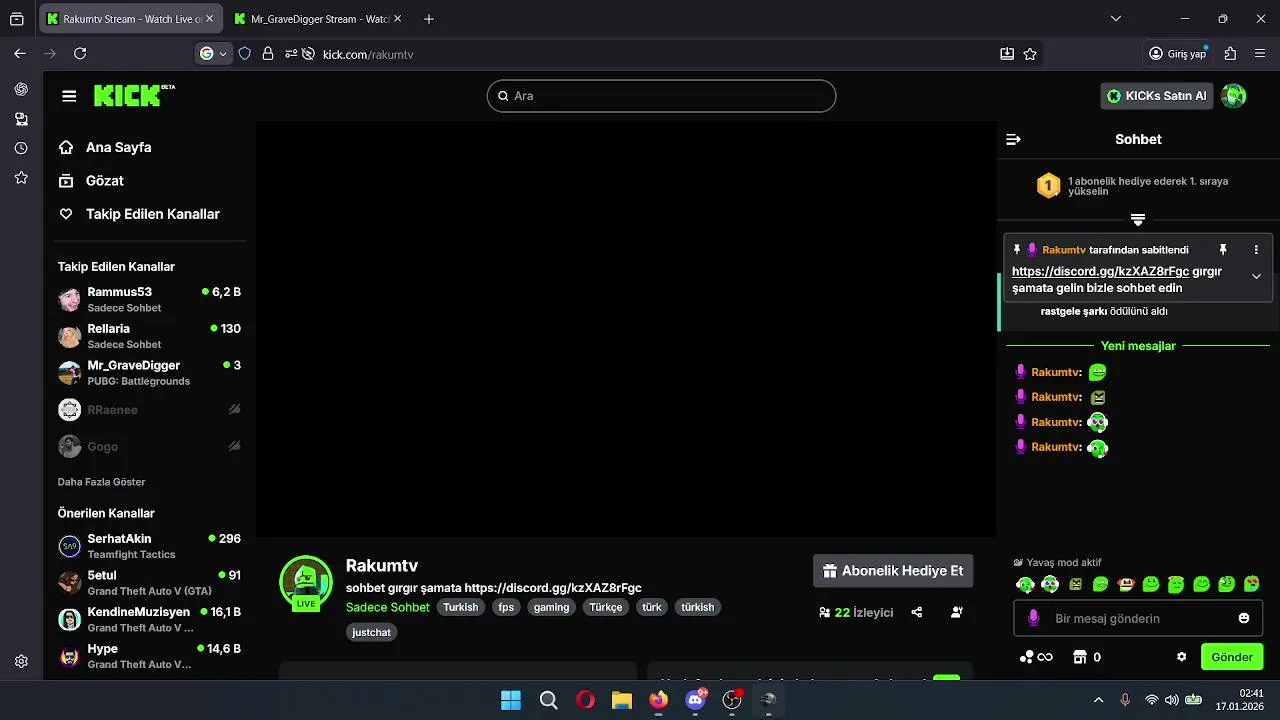Open the Kick hamburger sidebar menu
The image size is (1280, 720).
[69, 96]
